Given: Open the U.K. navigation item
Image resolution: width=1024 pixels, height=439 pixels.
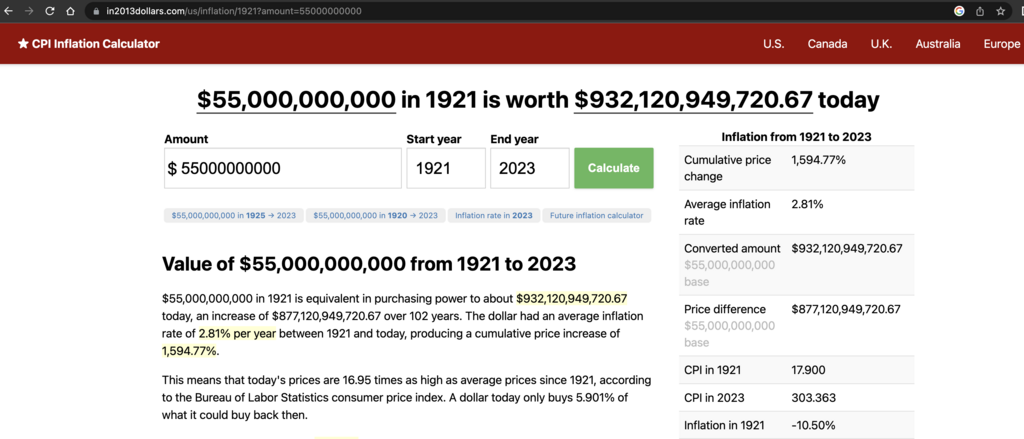Looking at the screenshot, I should pyautogui.click(x=881, y=44).
